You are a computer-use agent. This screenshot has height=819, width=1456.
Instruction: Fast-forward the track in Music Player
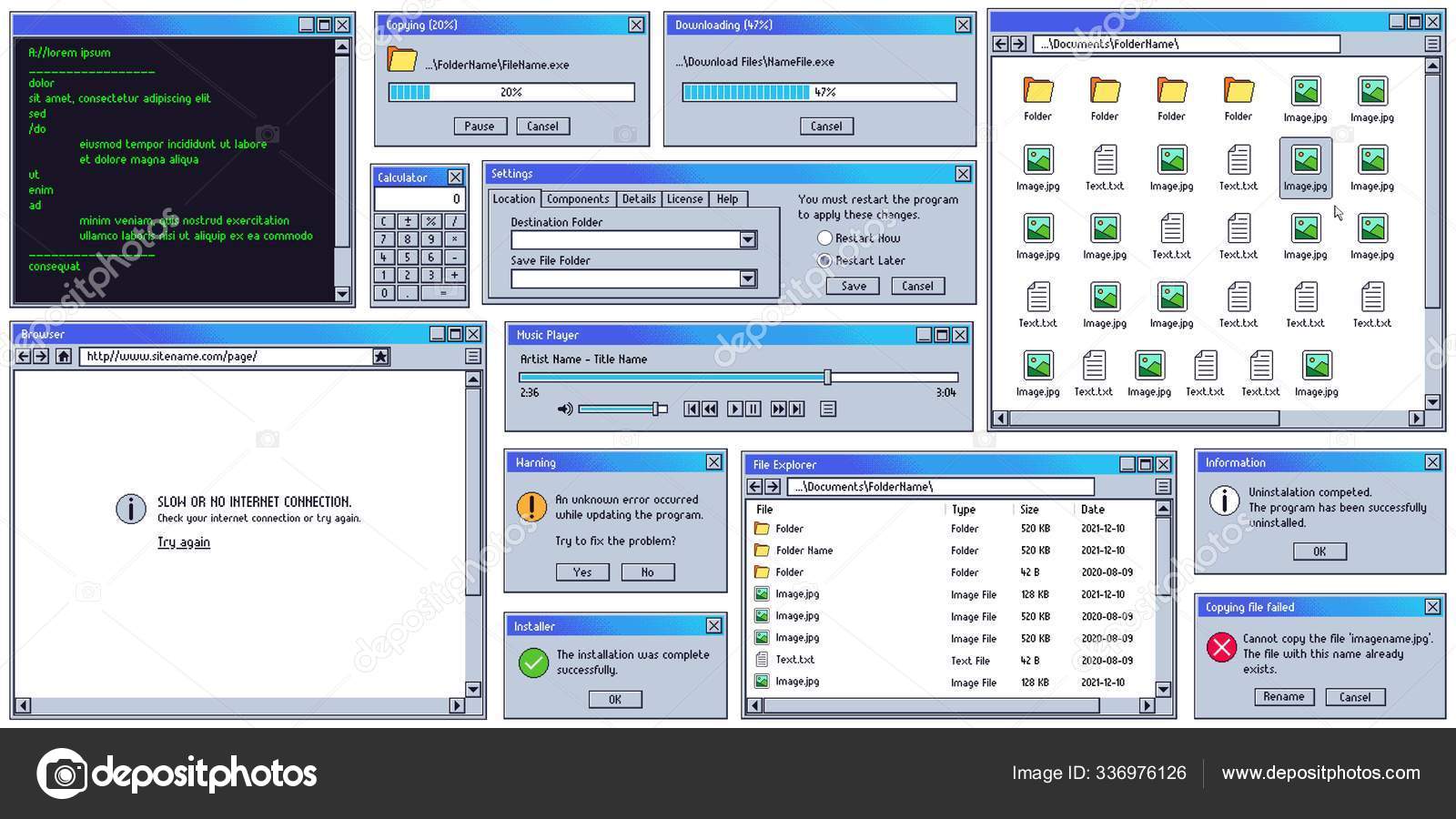tap(778, 409)
